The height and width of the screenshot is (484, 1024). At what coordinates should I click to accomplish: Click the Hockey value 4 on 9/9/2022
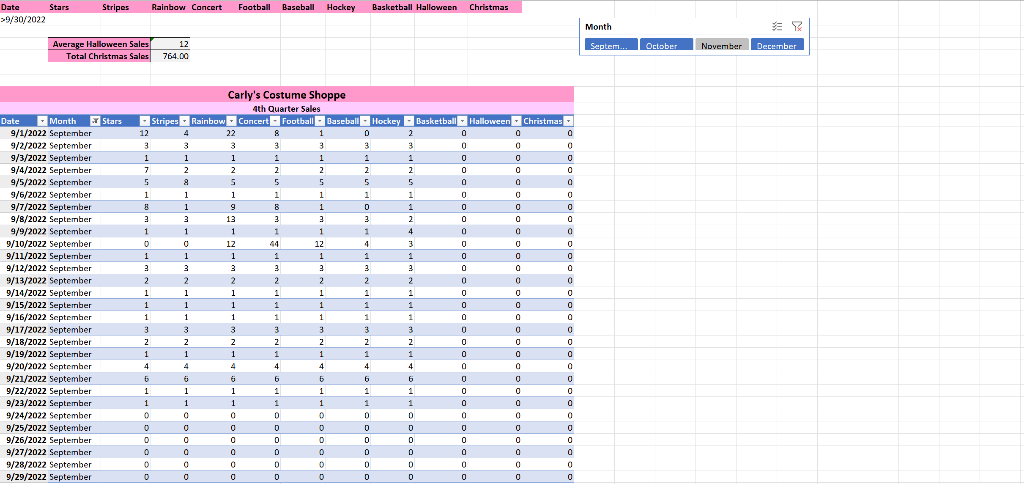coord(392,231)
